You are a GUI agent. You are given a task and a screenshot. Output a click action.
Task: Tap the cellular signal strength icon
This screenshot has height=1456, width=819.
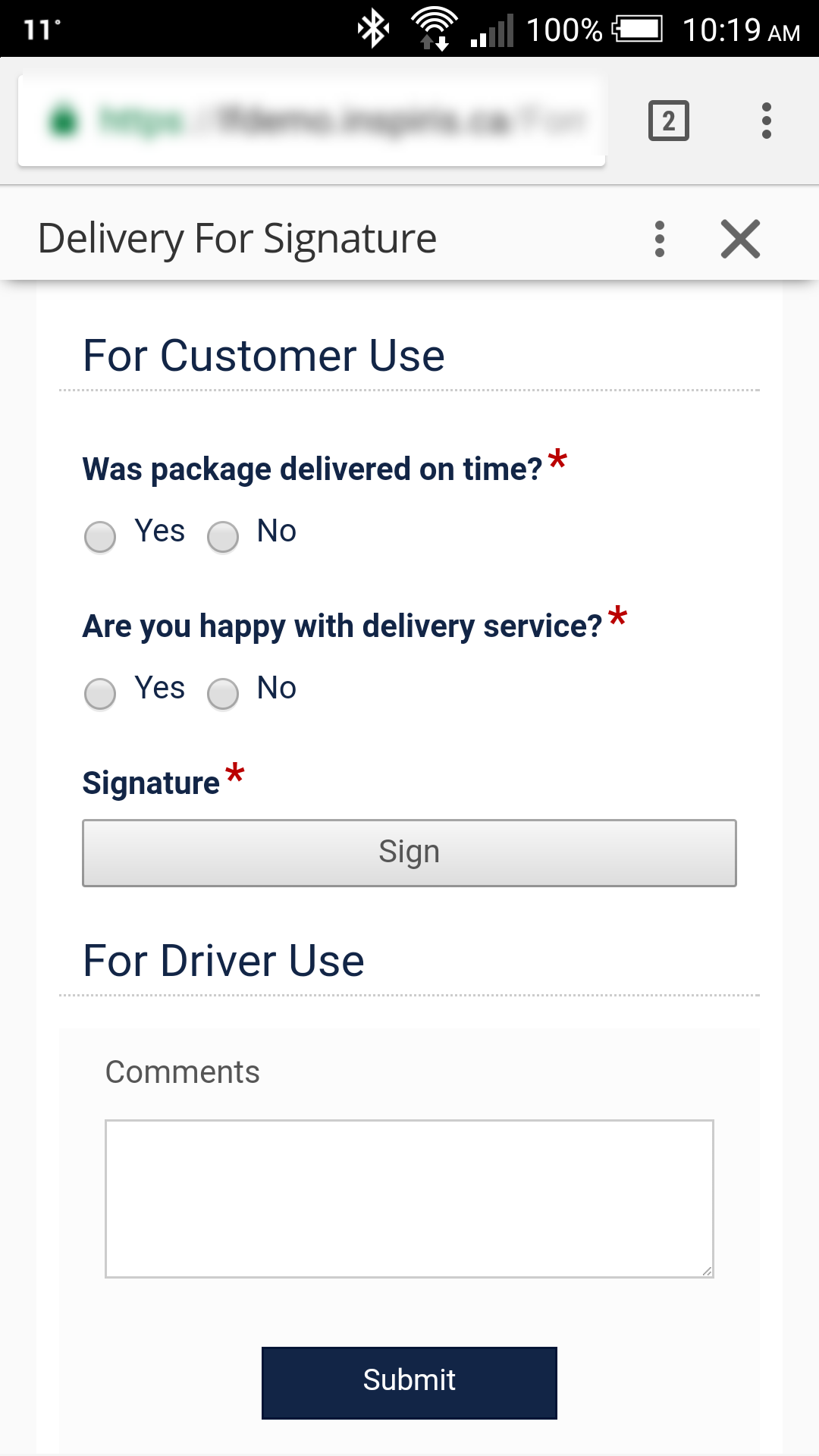pyautogui.click(x=492, y=31)
